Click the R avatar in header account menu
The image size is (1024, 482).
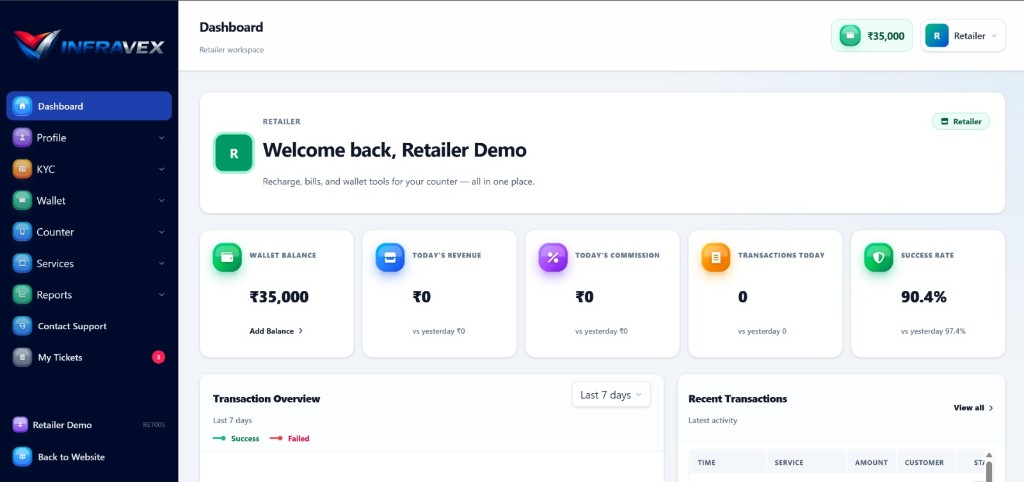tap(936, 36)
